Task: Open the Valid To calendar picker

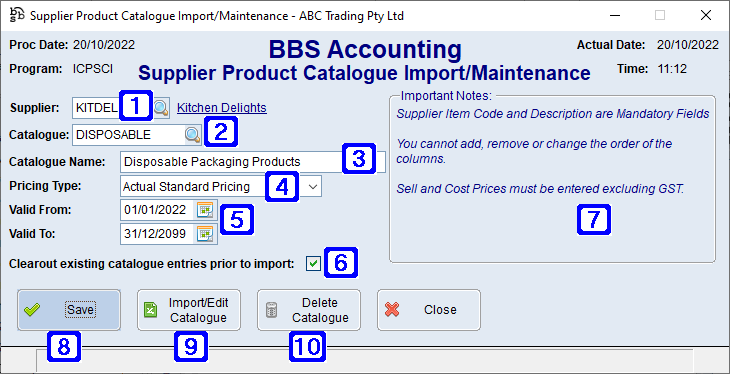Action: pos(204,234)
